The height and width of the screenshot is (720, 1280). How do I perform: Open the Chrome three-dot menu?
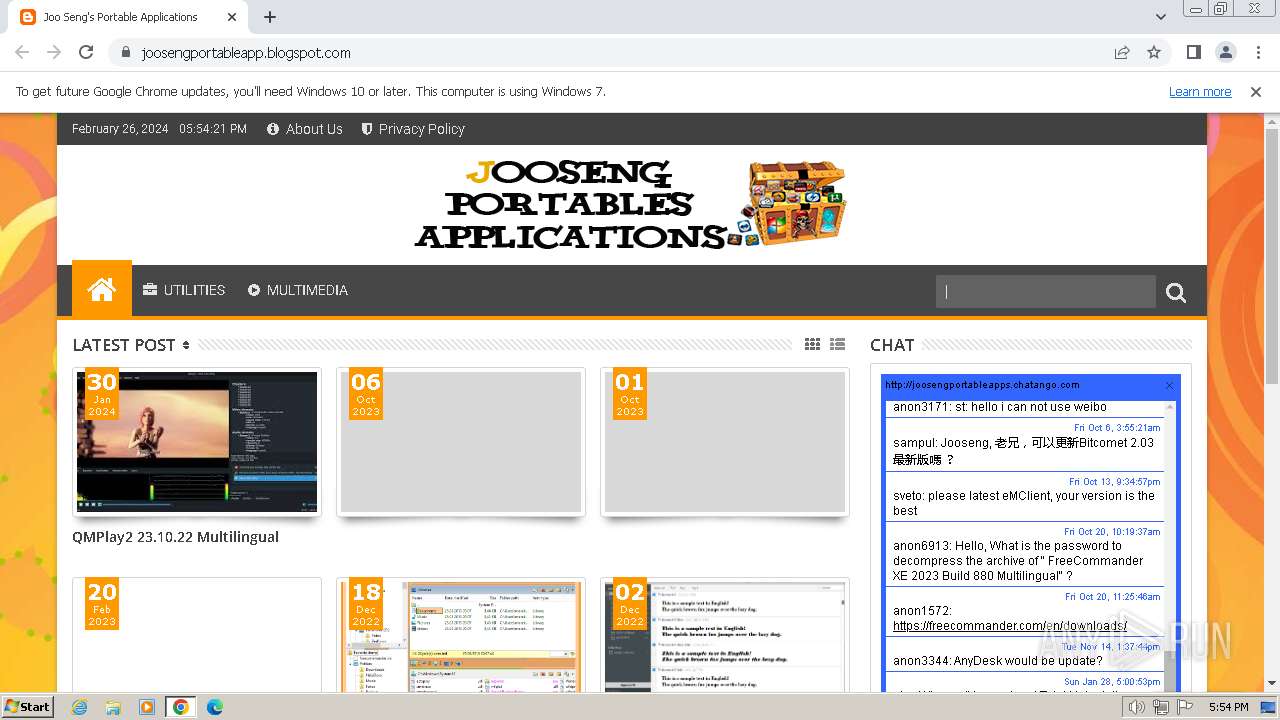1257,52
